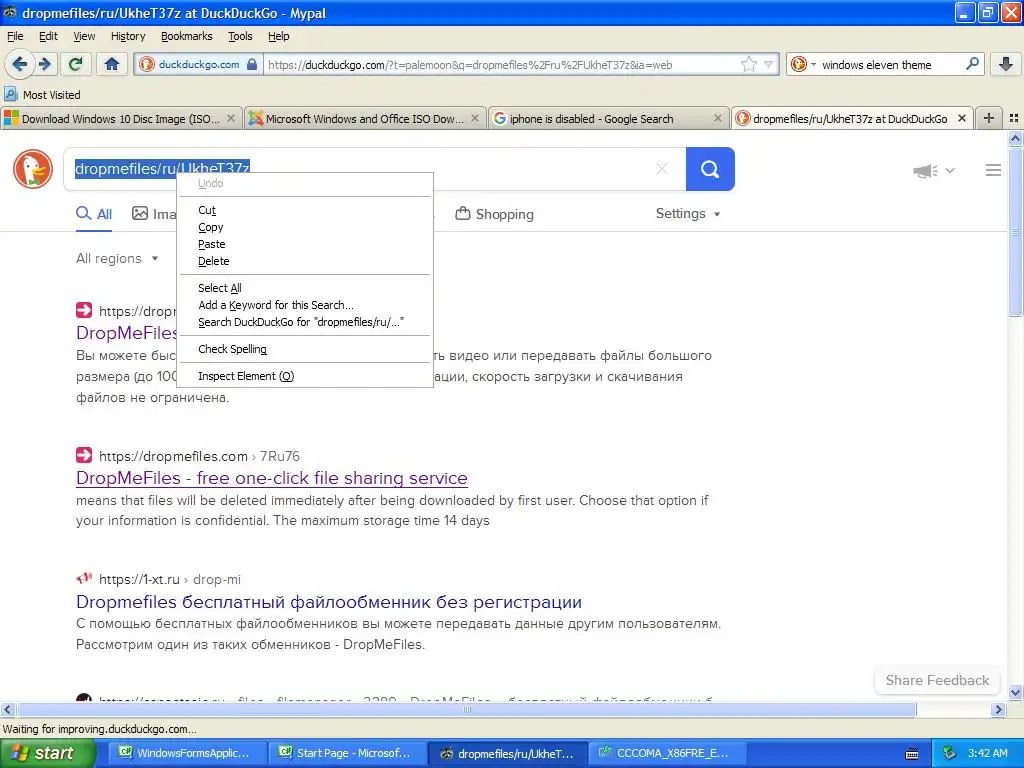The image size is (1024, 768).
Task: Clear the DuckDuckGo search box with X
Action: point(662,169)
